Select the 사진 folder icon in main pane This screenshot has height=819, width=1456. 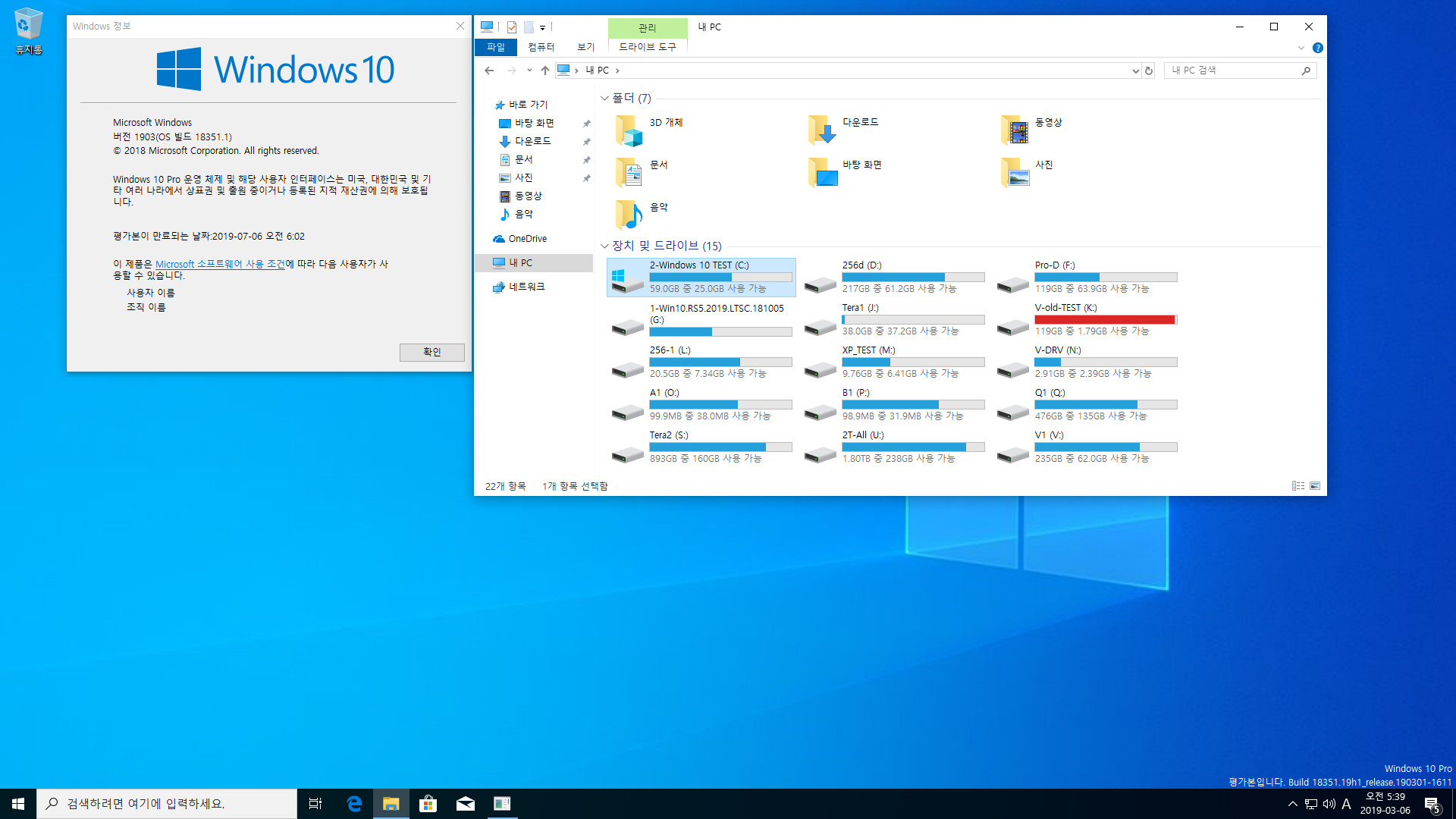[x=1014, y=173]
